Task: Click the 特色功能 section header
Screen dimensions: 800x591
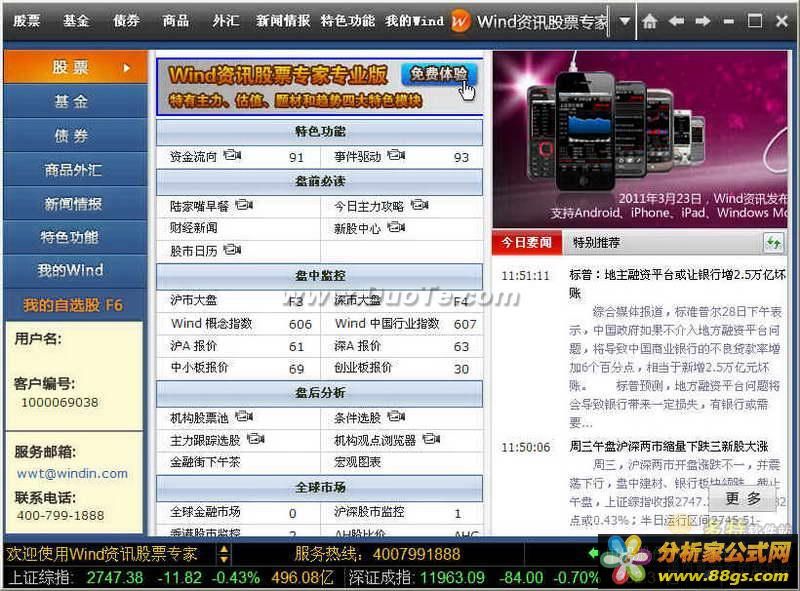Action: (x=319, y=132)
